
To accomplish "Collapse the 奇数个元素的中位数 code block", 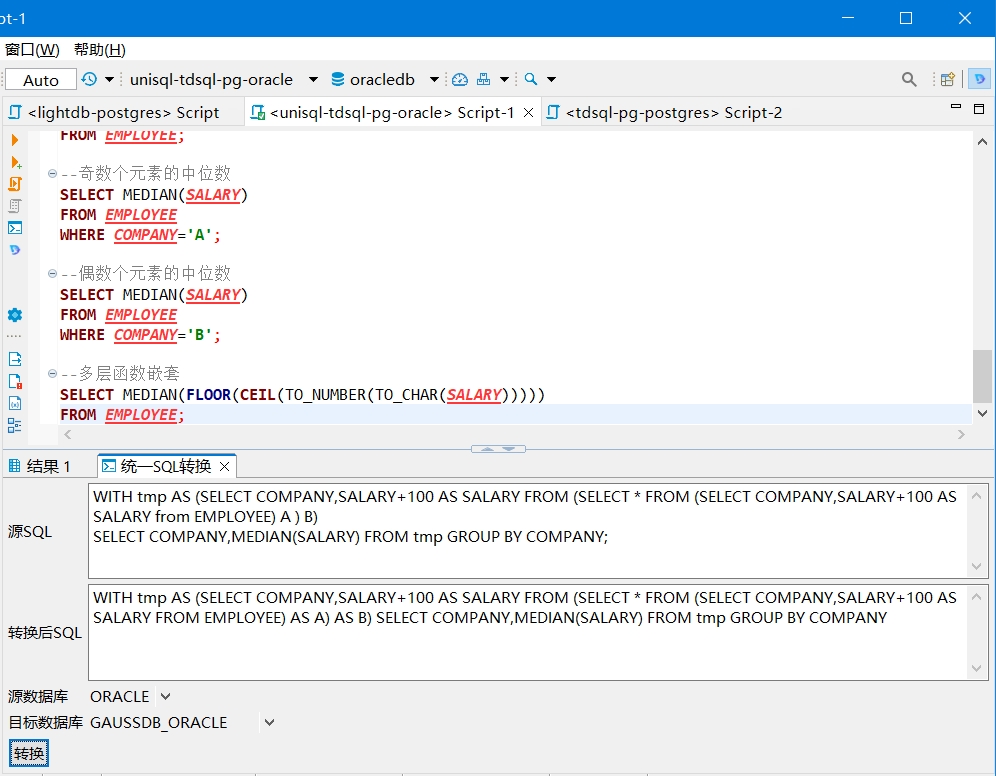I will pyautogui.click(x=52, y=174).
